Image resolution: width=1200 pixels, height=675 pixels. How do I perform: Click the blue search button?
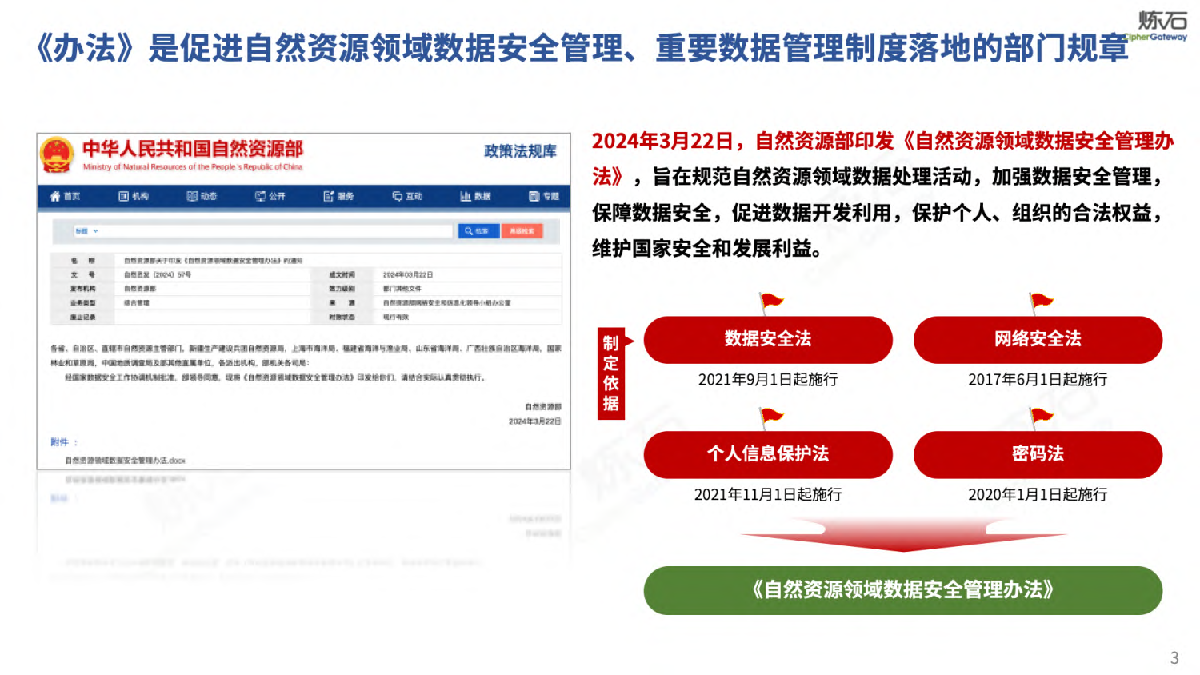(x=478, y=231)
